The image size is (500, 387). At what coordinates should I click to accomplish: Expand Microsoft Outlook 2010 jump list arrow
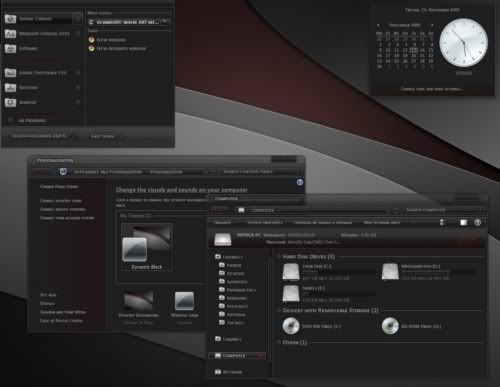(x=77, y=34)
